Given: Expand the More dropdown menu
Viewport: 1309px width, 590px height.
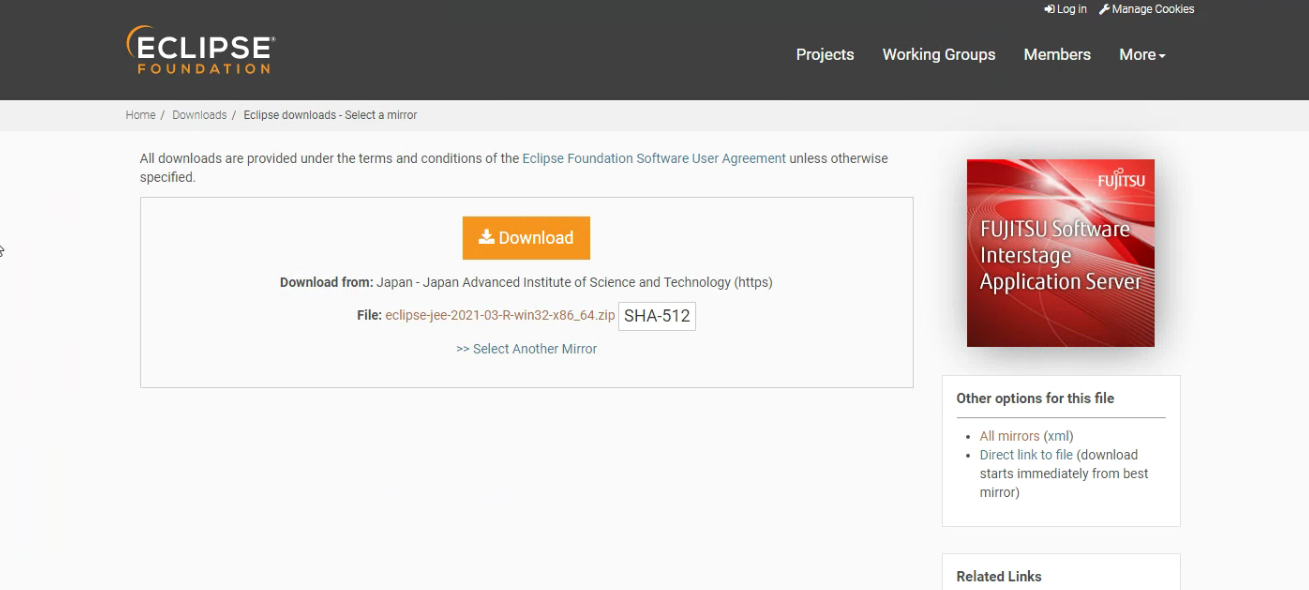Looking at the screenshot, I should pyautogui.click(x=1143, y=55).
